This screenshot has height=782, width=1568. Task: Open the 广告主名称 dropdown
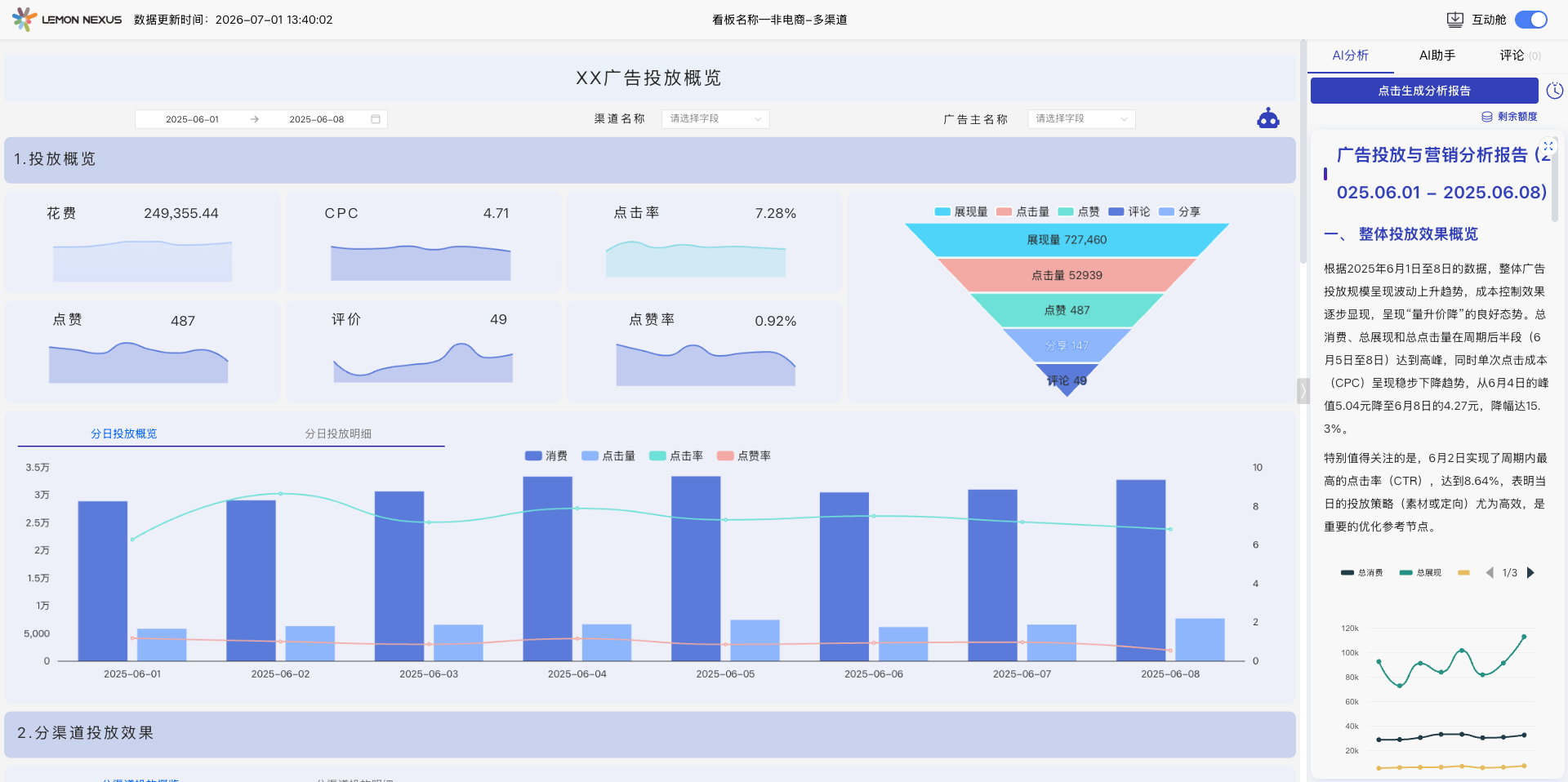click(x=1081, y=119)
